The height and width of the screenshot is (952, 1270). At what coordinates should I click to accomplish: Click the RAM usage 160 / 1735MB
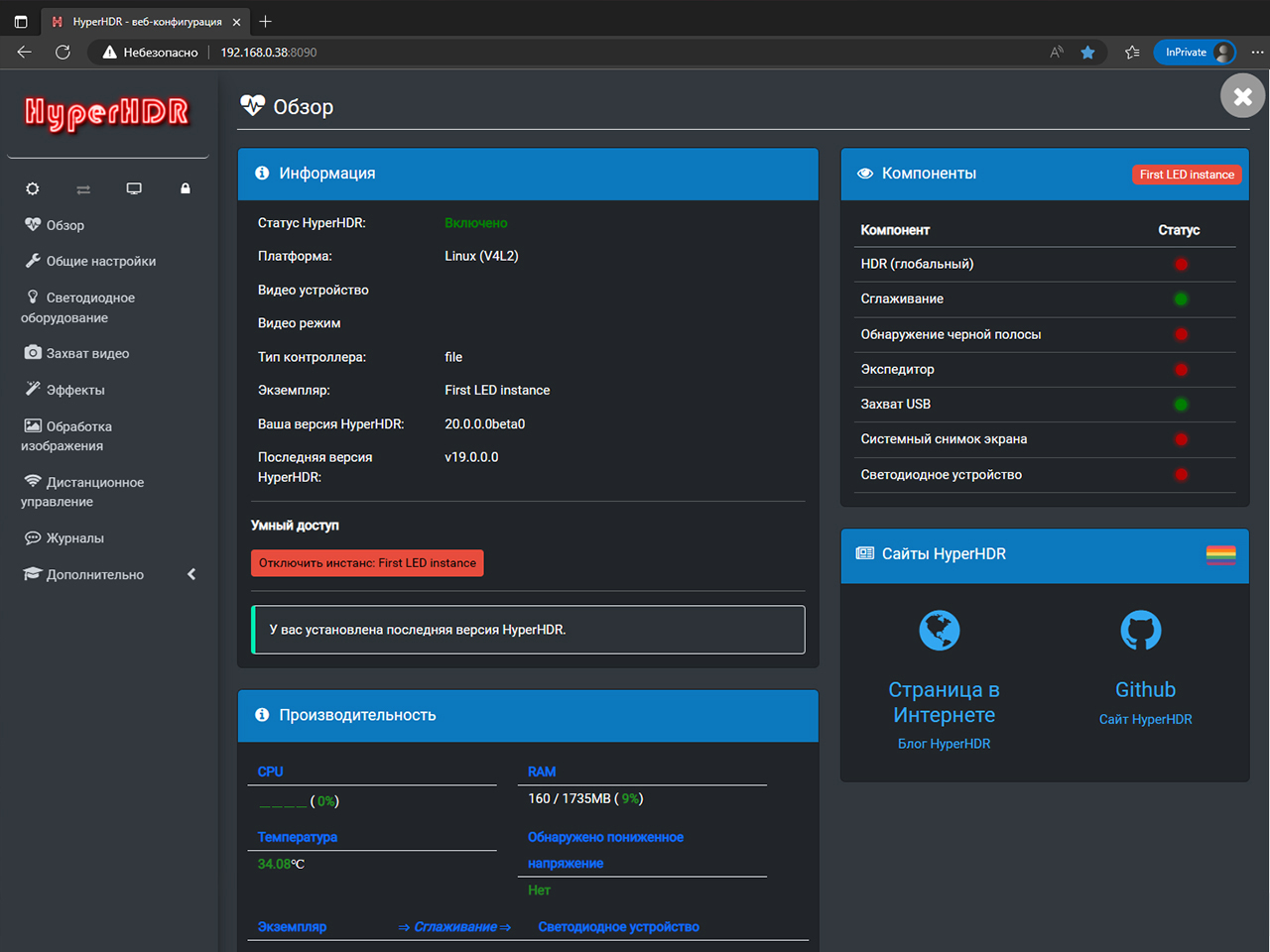pos(585,798)
